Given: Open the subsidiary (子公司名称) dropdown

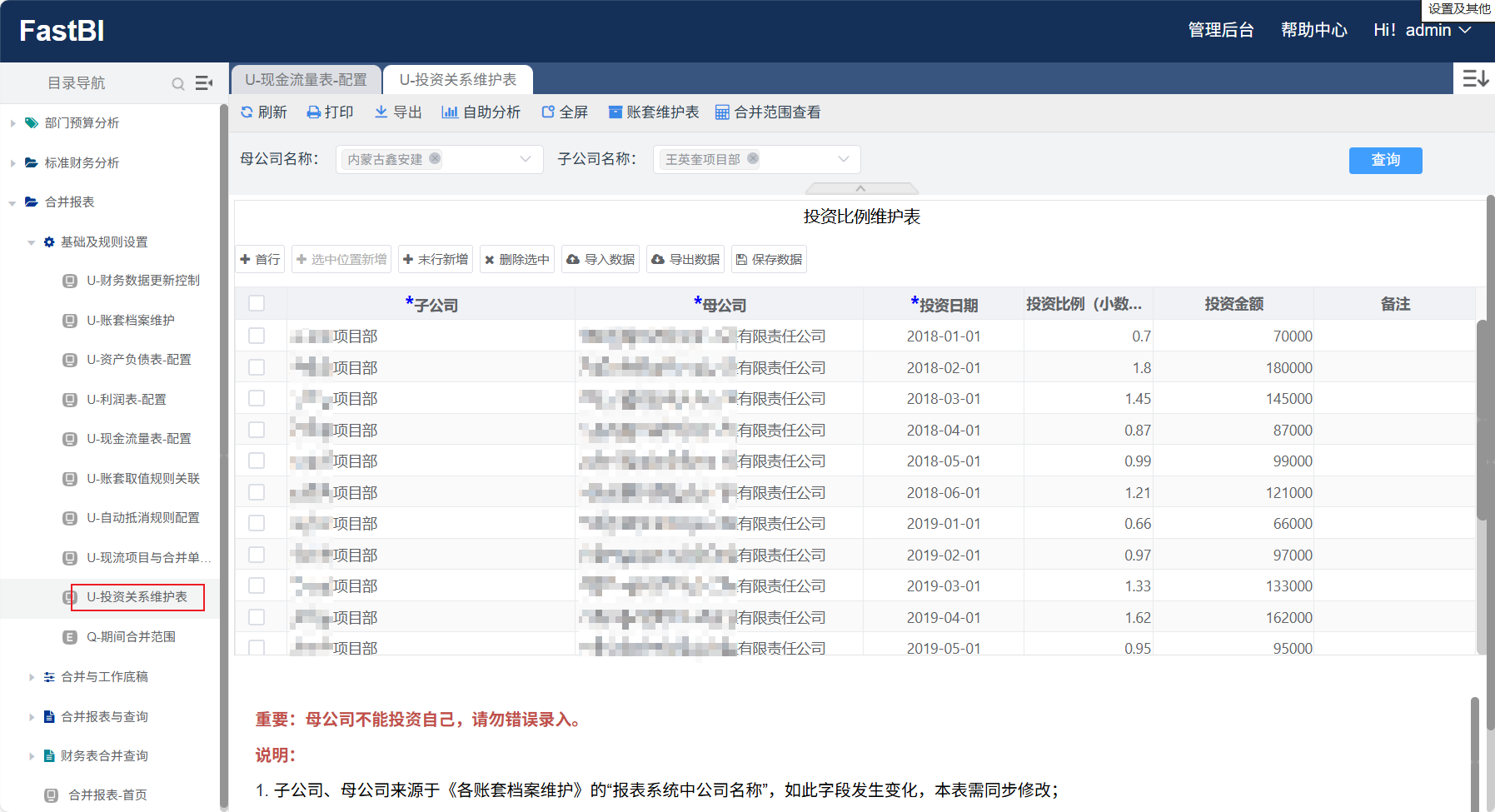Looking at the screenshot, I should (843, 159).
